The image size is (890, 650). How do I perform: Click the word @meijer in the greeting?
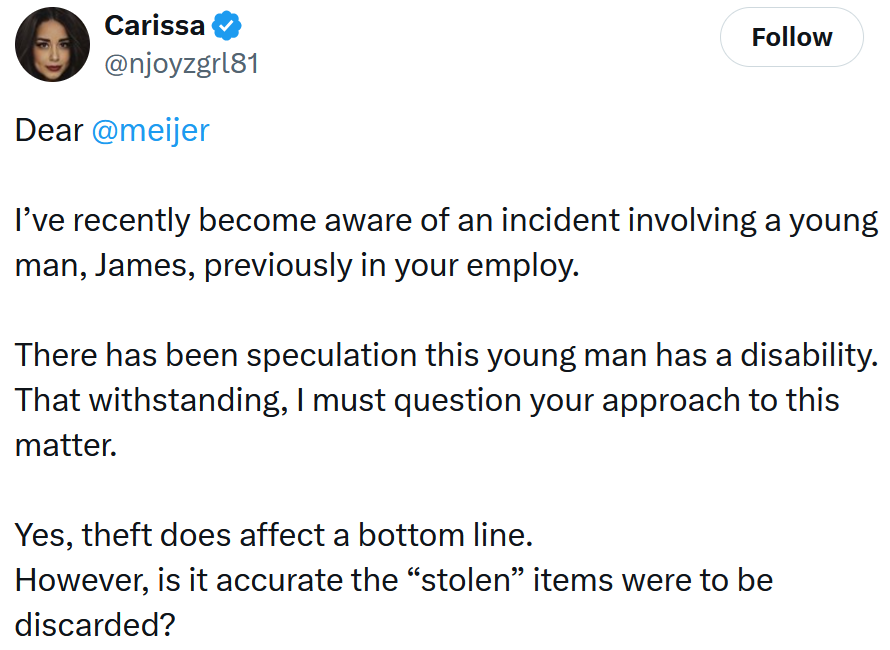pyautogui.click(x=150, y=129)
